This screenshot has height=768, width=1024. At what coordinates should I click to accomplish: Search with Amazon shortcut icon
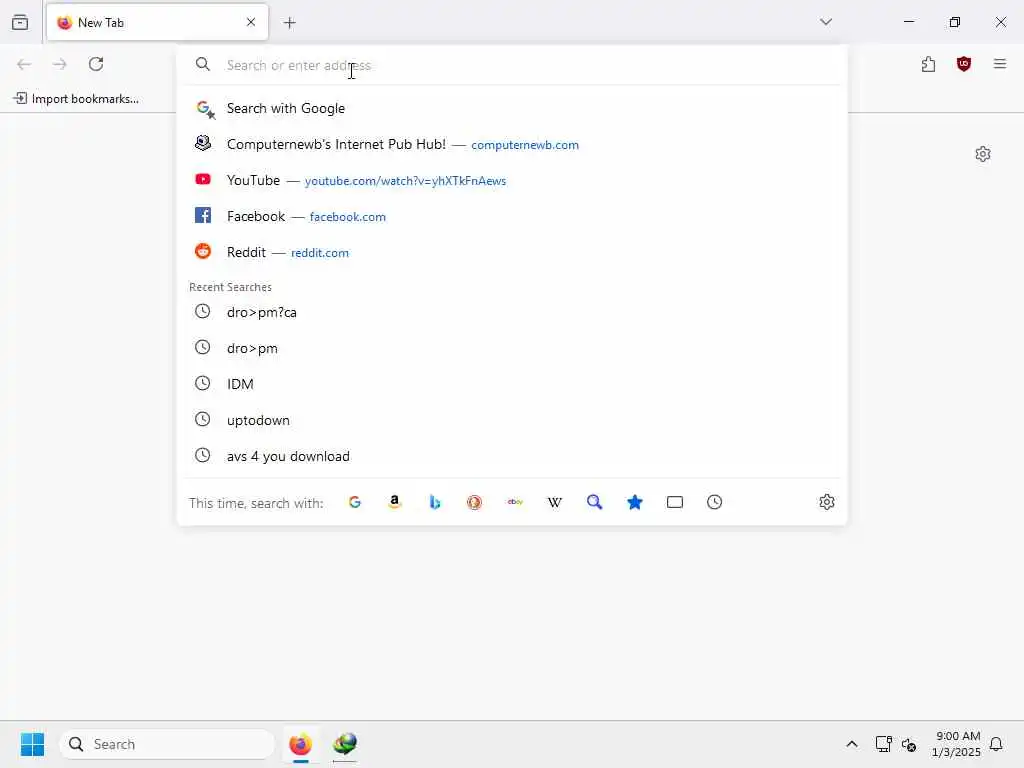[394, 502]
